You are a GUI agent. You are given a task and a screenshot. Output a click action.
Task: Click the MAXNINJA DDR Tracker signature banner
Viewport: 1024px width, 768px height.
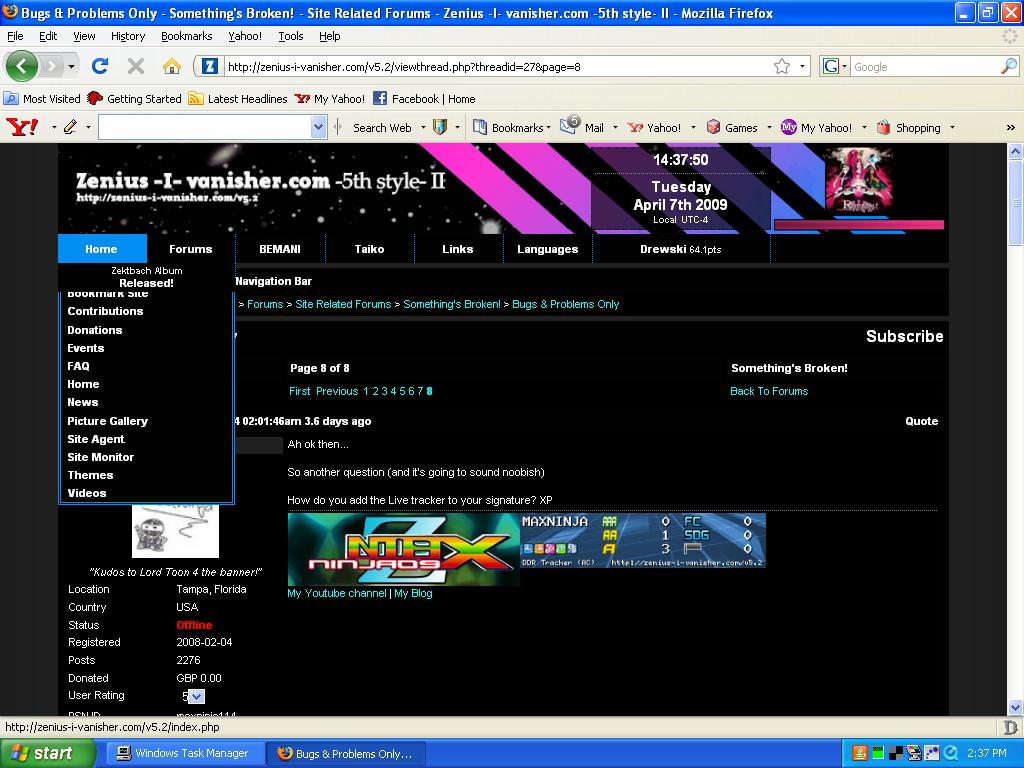(x=643, y=540)
